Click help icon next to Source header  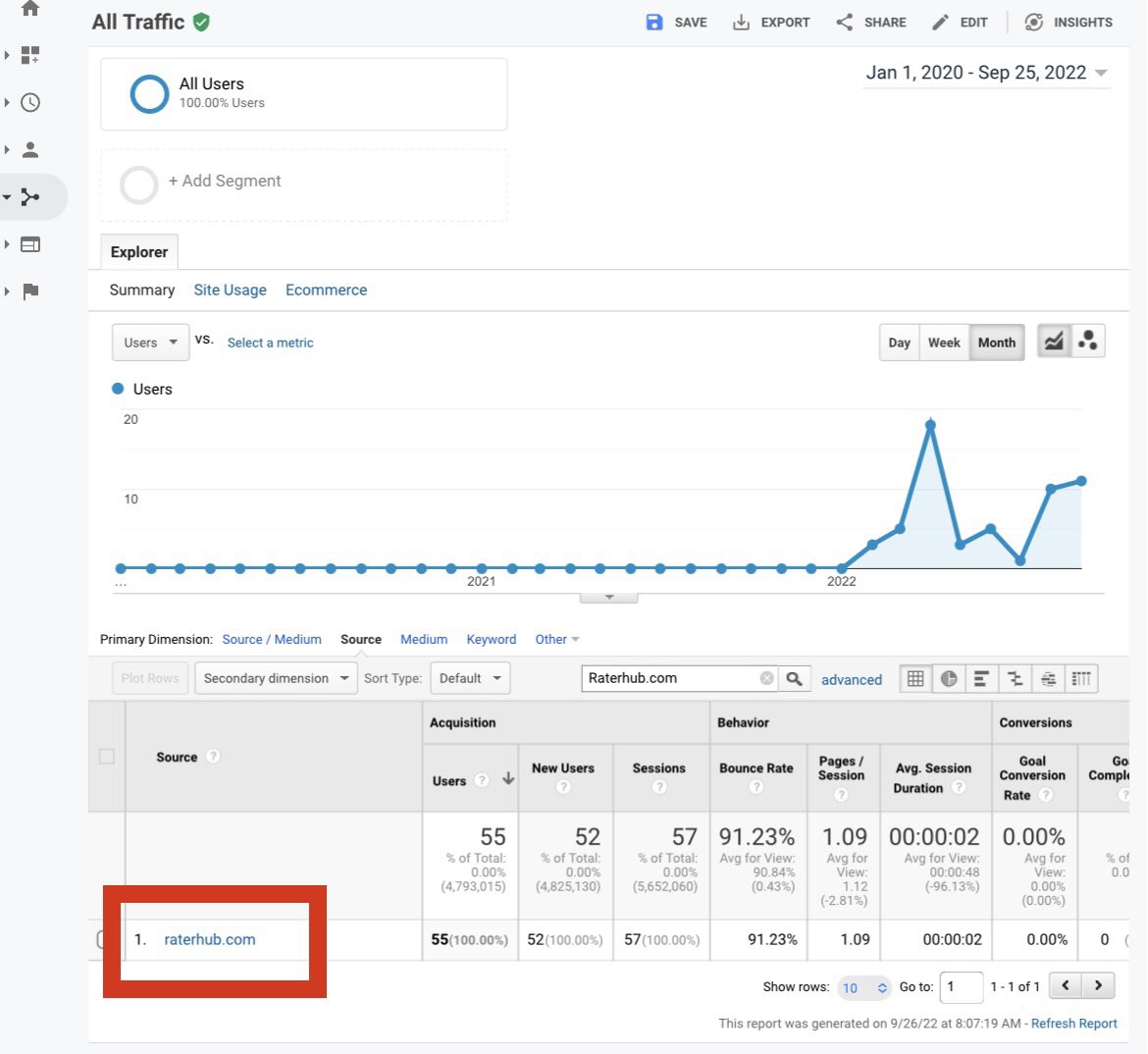[213, 756]
